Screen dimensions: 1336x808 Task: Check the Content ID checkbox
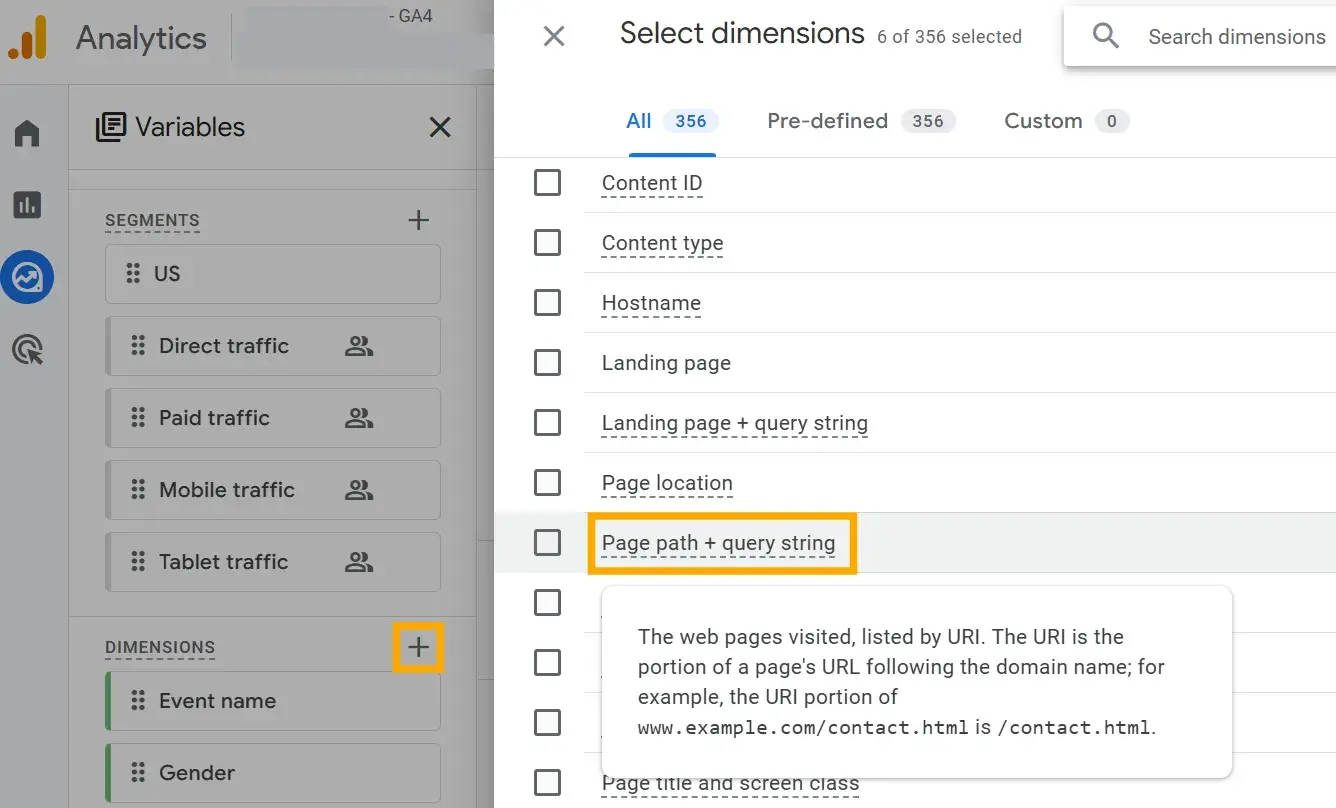pos(547,182)
